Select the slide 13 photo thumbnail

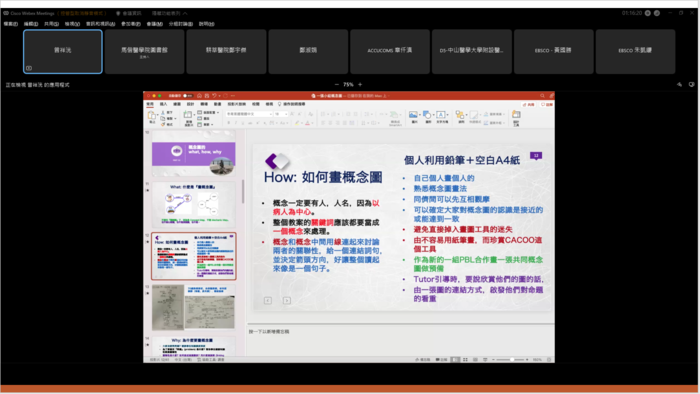click(x=193, y=307)
